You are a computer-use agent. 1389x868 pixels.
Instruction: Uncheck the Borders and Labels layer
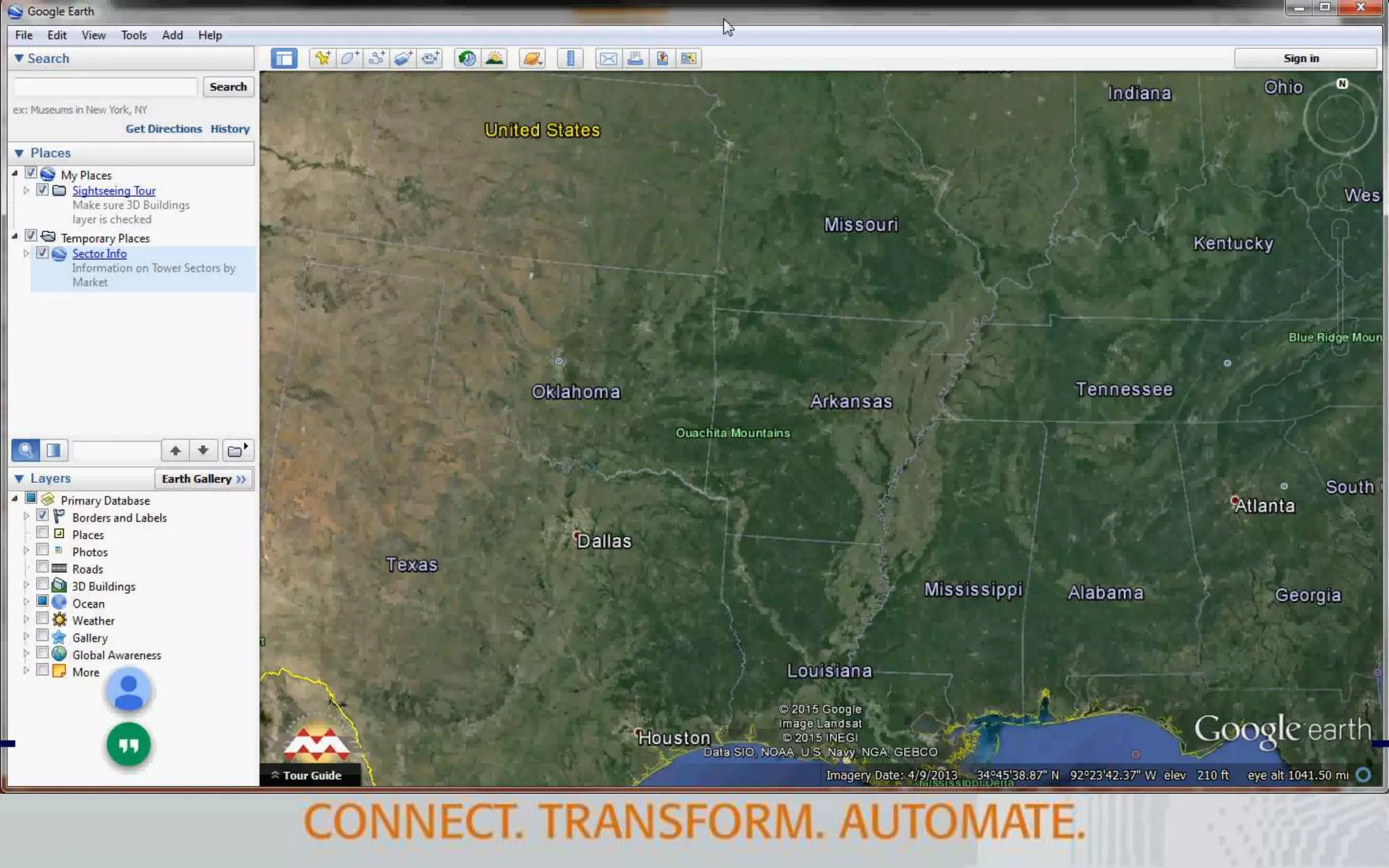coord(42,516)
